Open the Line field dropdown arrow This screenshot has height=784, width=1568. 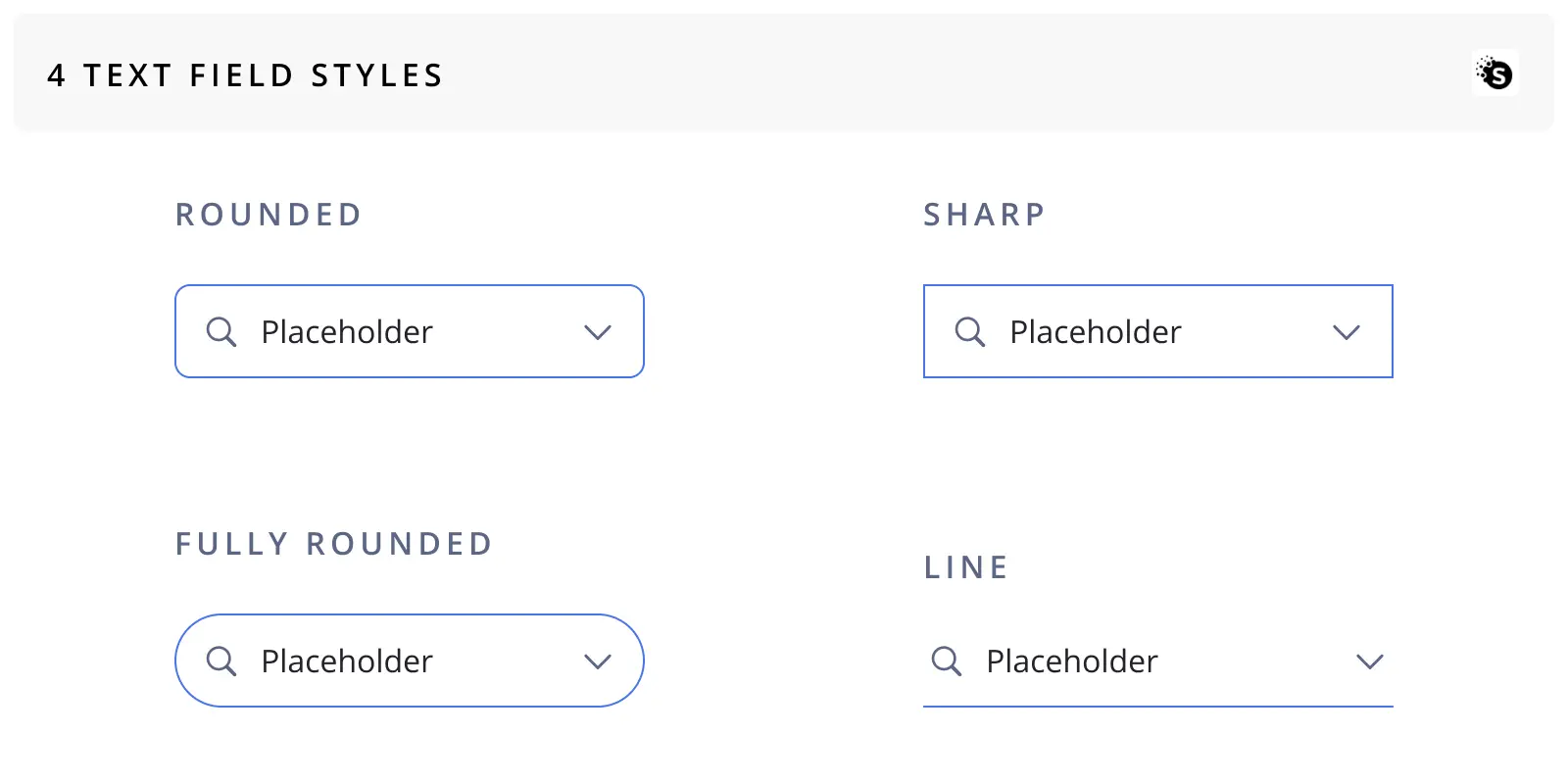point(1370,661)
